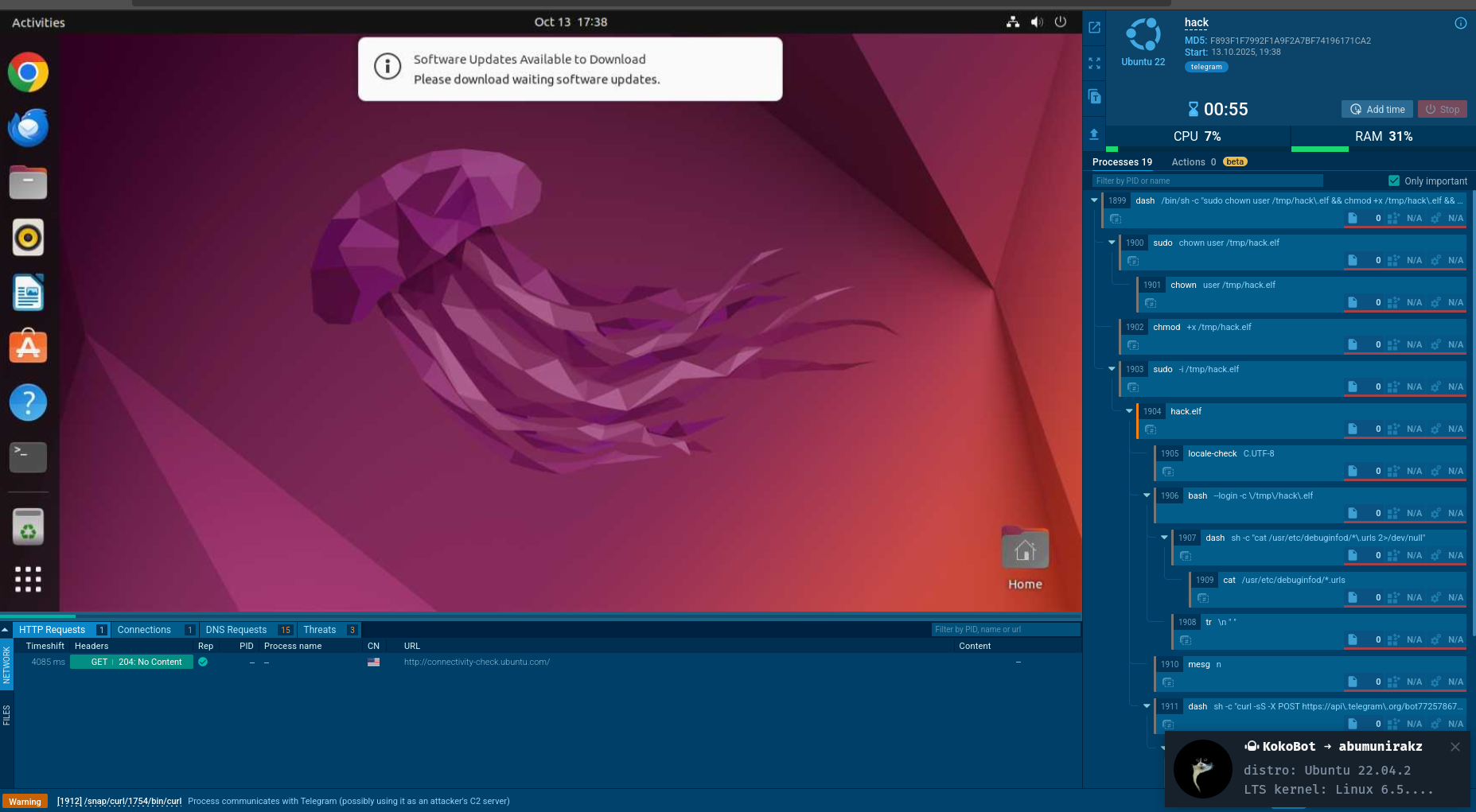Open the DNS Requests tab

point(236,629)
